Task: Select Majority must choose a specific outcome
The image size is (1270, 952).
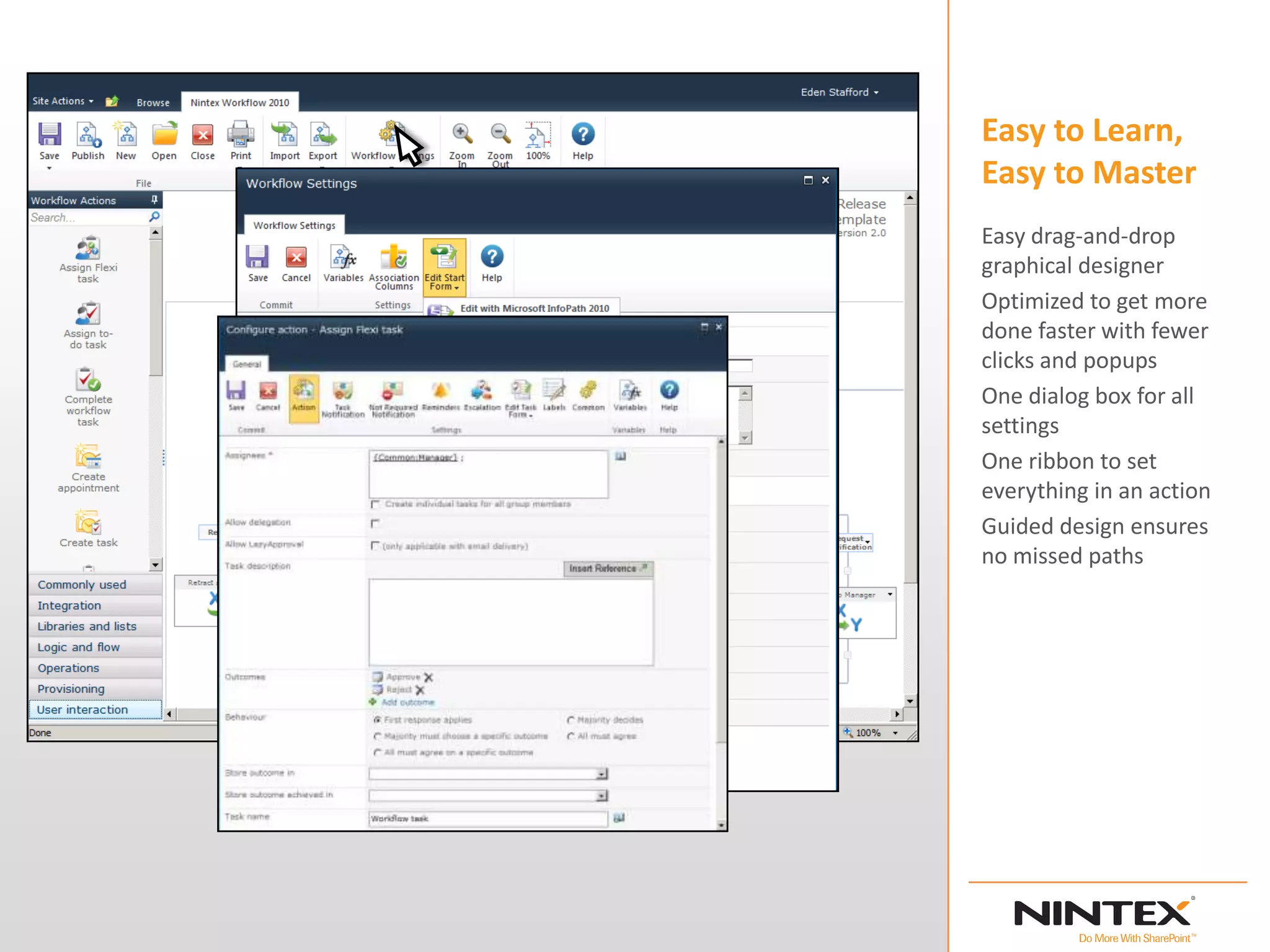Action: pos(377,736)
